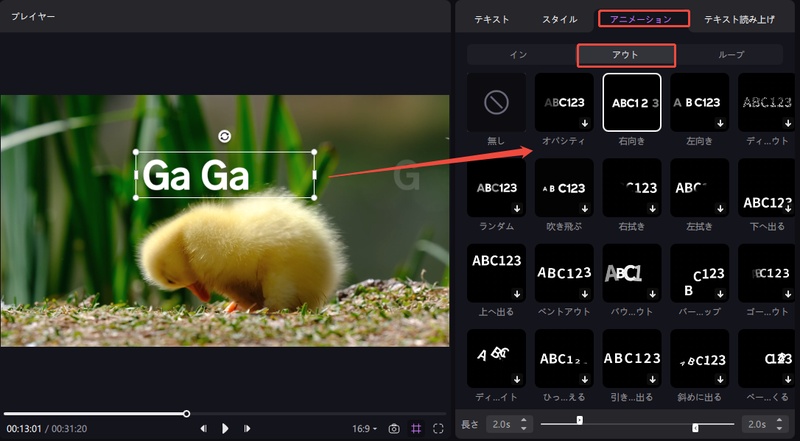Pick the 吹き飛ぶ animation thumbnail
Image resolution: width=800 pixels, height=441 pixels.
(563, 187)
